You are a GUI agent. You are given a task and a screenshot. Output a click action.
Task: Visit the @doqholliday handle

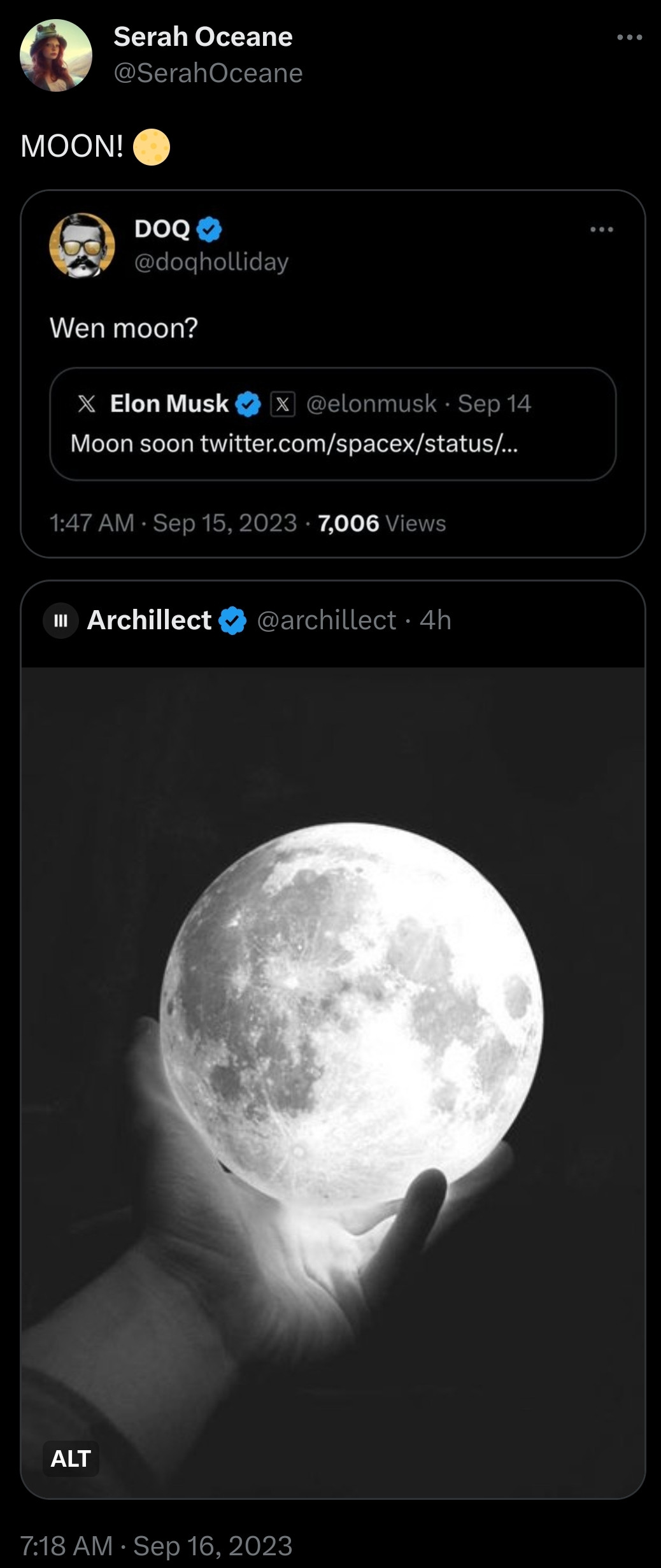[211, 262]
